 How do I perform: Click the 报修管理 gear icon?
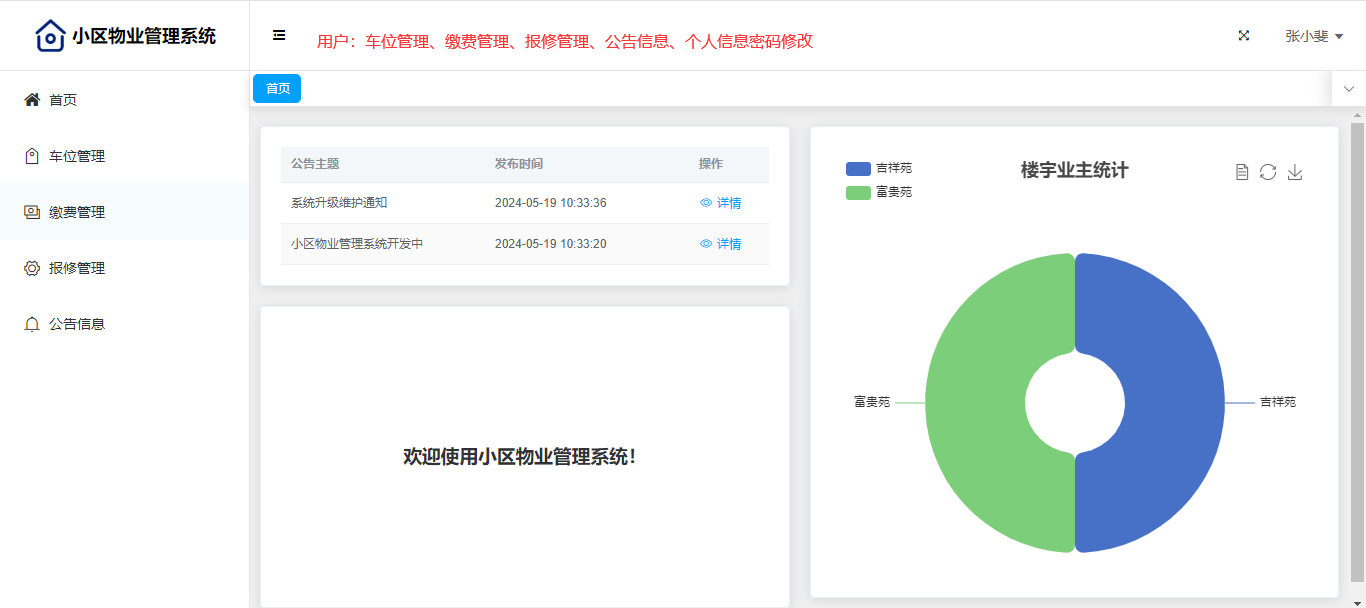pyautogui.click(x=32, y=268)
